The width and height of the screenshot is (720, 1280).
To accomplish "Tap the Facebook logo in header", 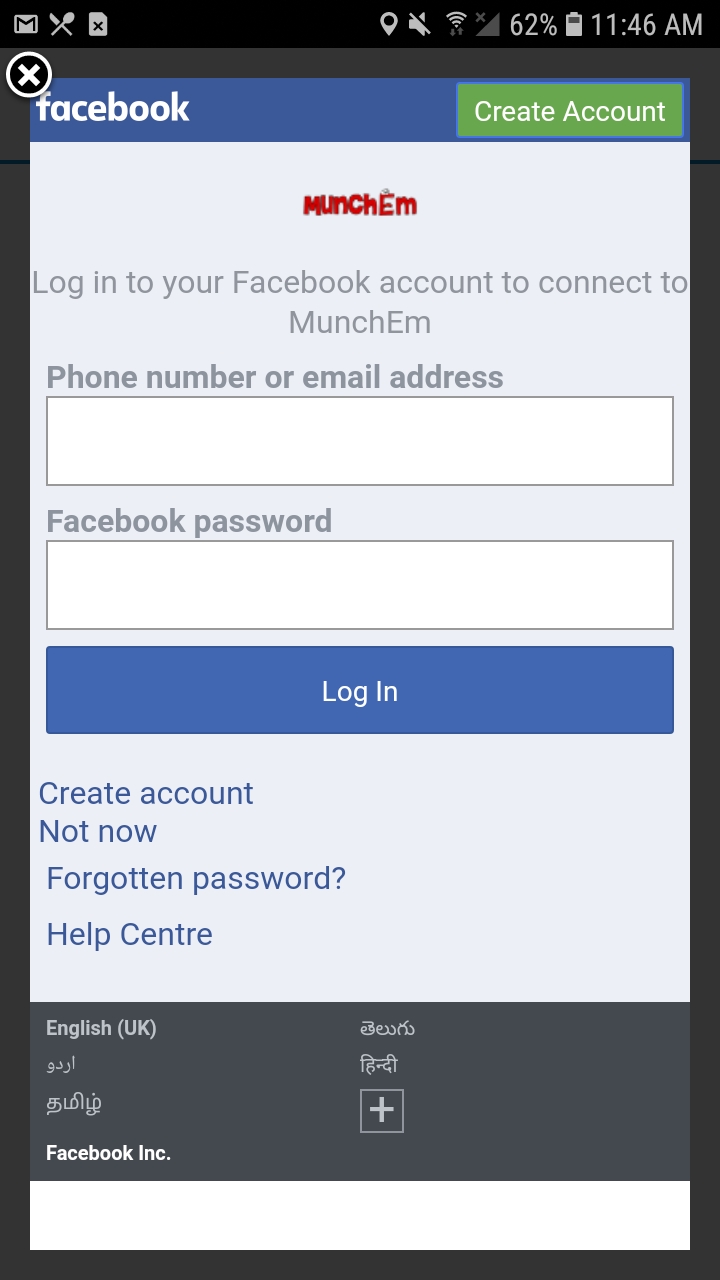I will [x=113, y=108].
